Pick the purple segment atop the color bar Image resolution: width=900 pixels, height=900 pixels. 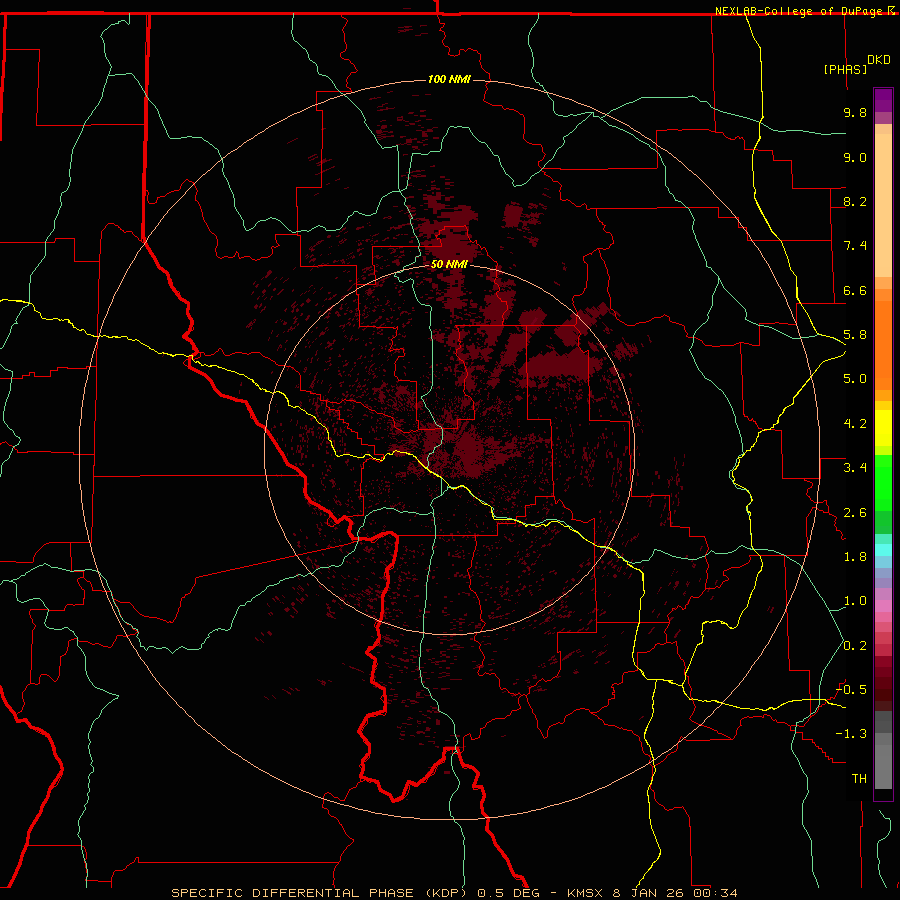[883, 100]
